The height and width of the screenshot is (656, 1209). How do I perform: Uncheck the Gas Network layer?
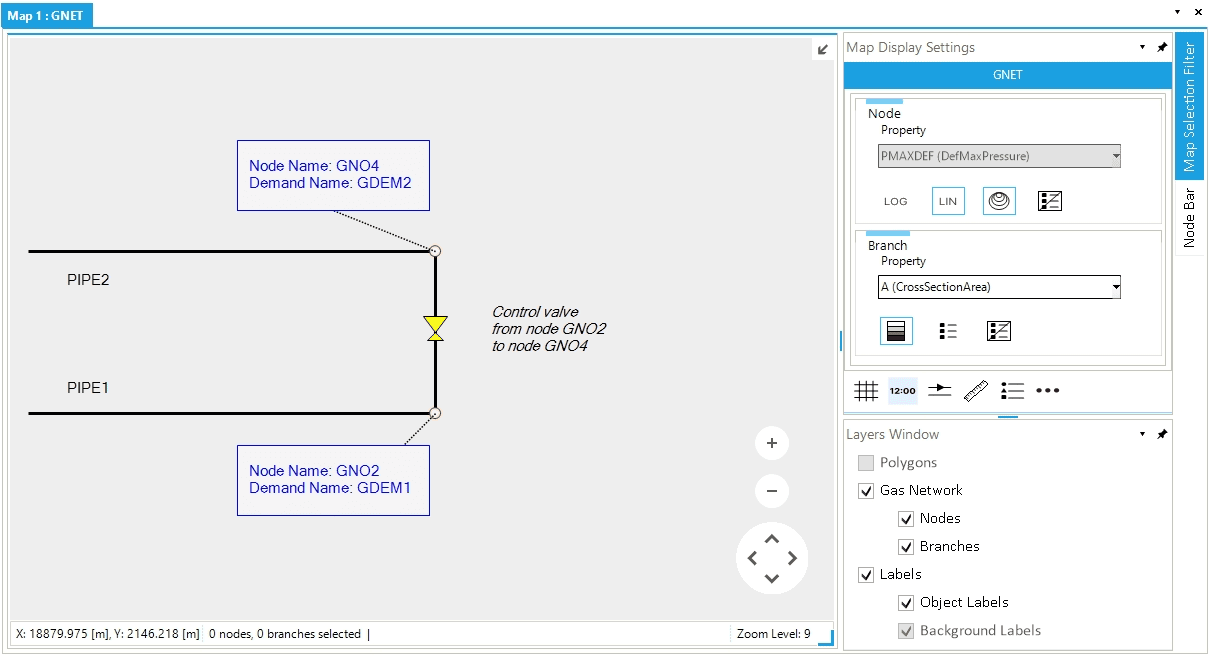tap(866, 491)
